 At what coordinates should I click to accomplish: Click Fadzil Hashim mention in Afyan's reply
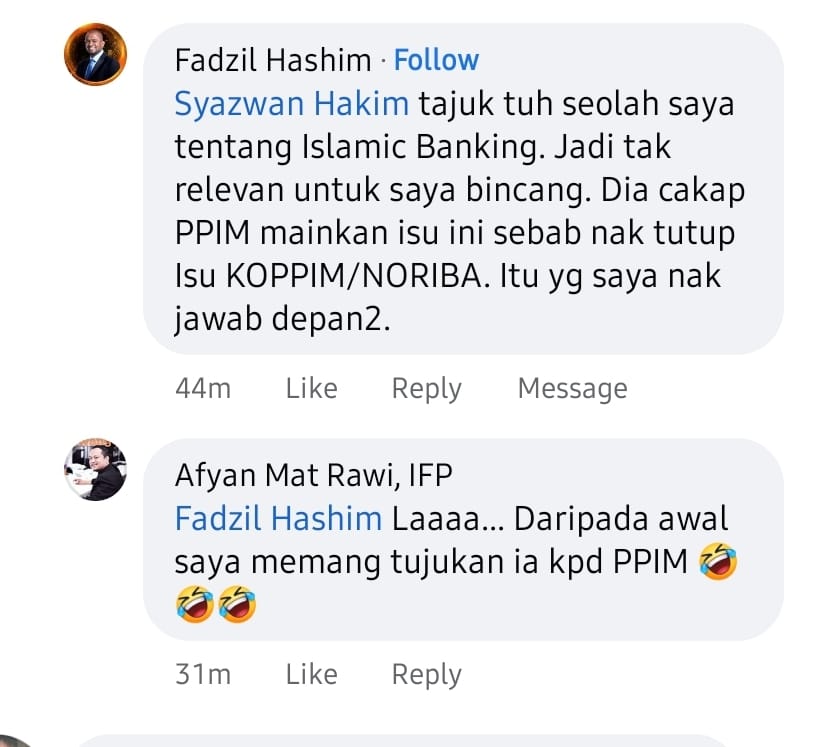click(x=278, y=518)
